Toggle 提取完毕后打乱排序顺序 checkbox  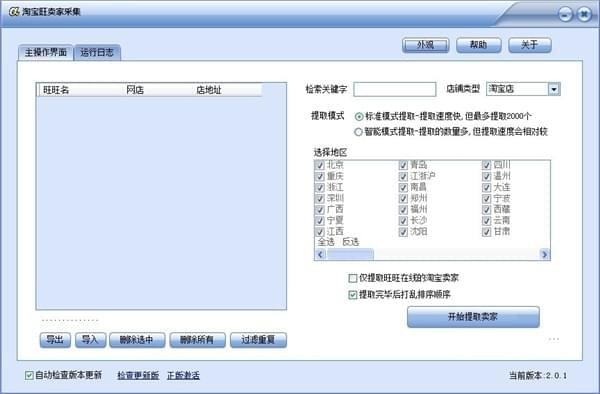pos(353,295)
